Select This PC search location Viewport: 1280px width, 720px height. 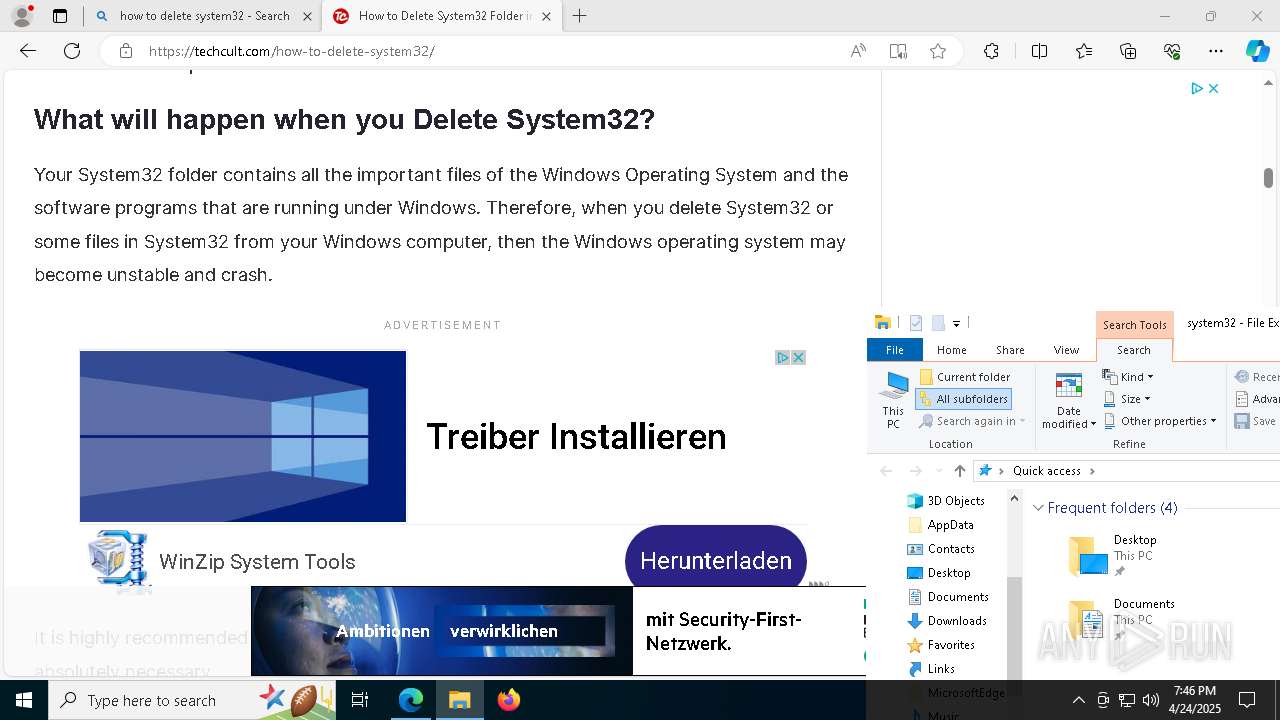pyautogui.click(x=893, y=400)
